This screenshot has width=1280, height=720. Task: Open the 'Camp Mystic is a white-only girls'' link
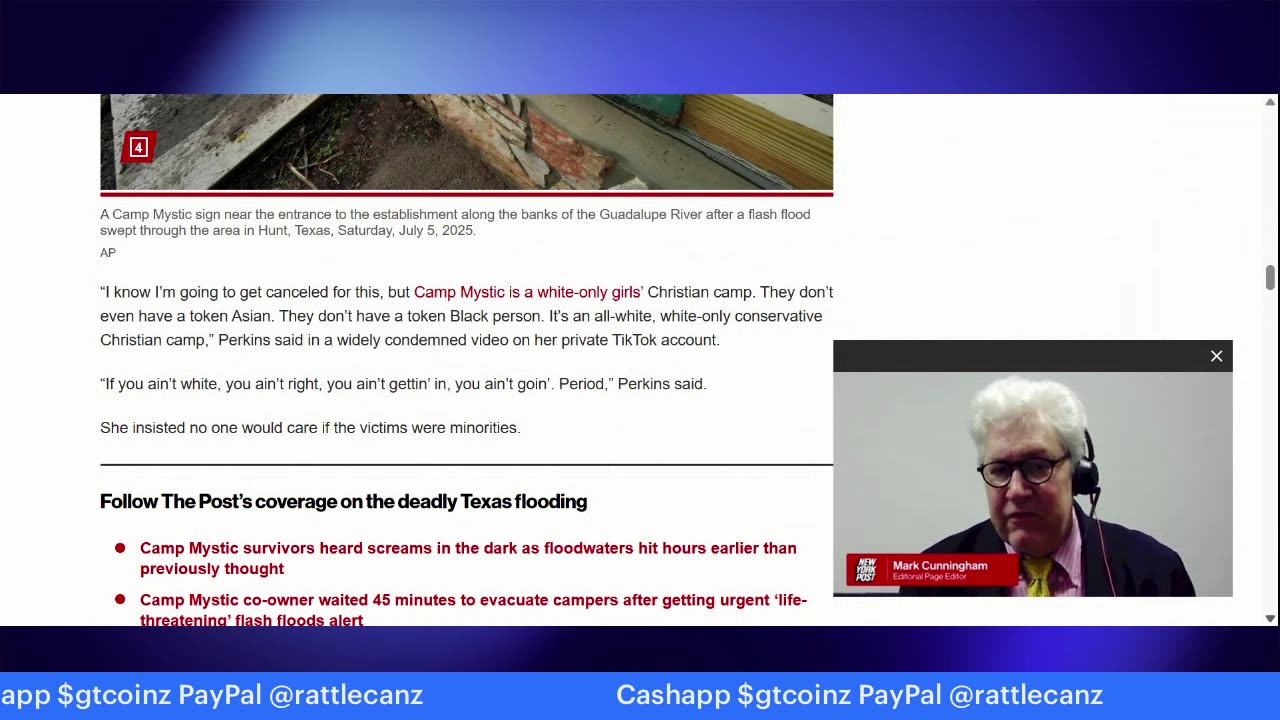[x=528, y=292]
